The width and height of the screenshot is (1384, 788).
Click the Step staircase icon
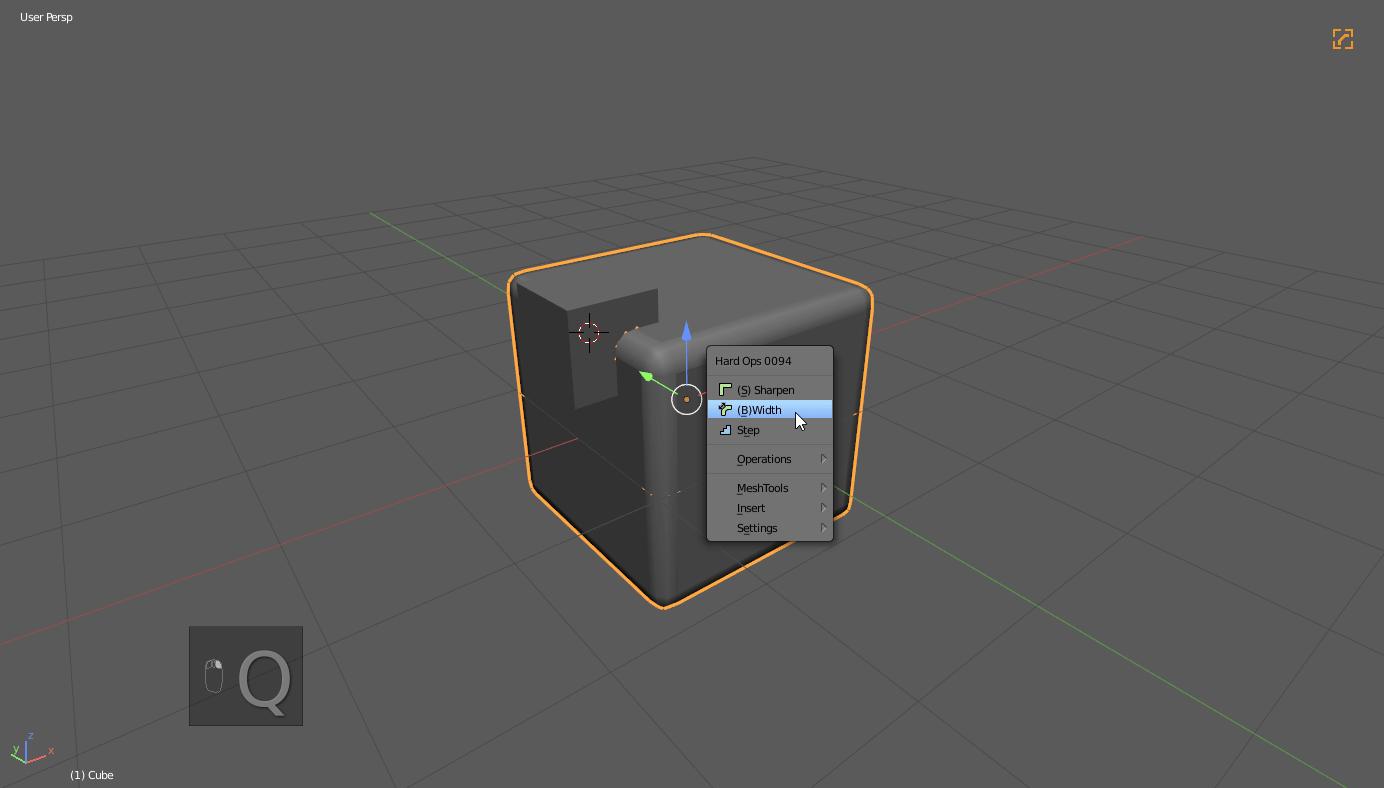coord(725,430)
